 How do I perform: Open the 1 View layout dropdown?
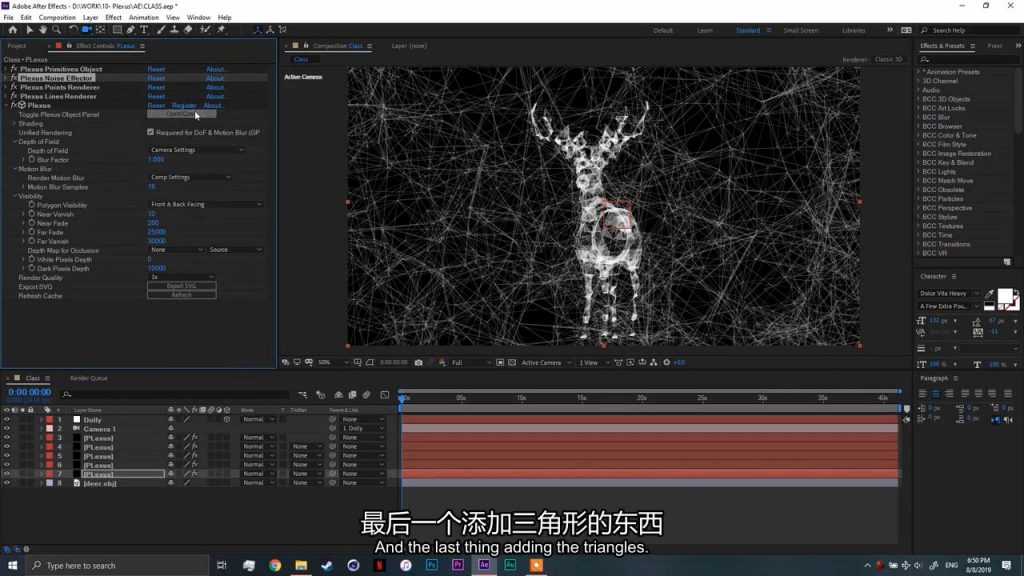594,362
